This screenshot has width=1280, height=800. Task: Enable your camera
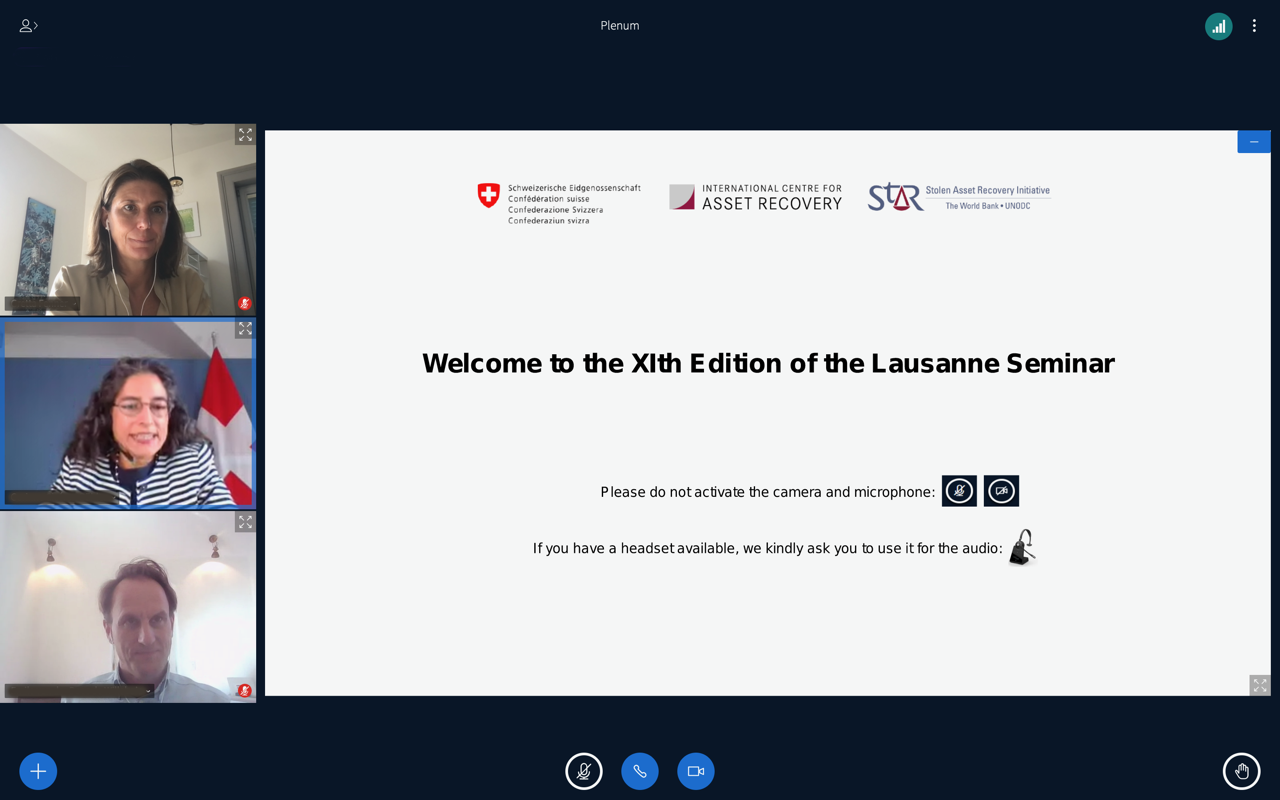click(x=696, y=771)
